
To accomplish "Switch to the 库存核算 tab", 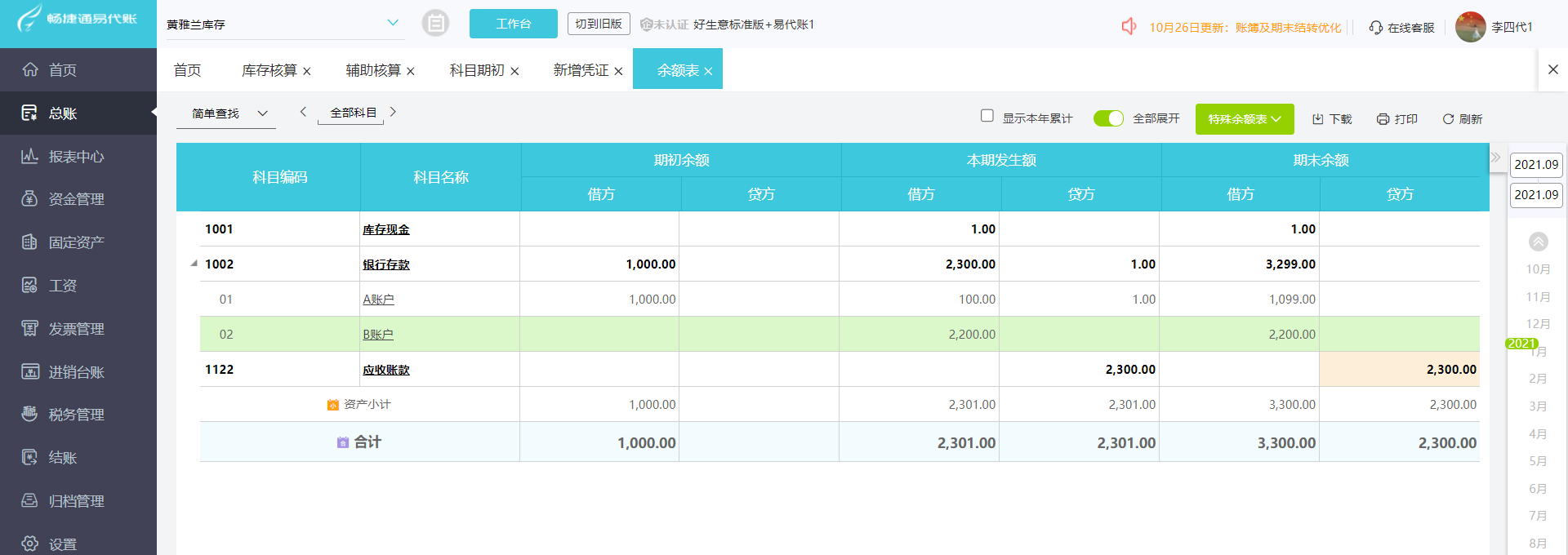I will pos(269,70).
